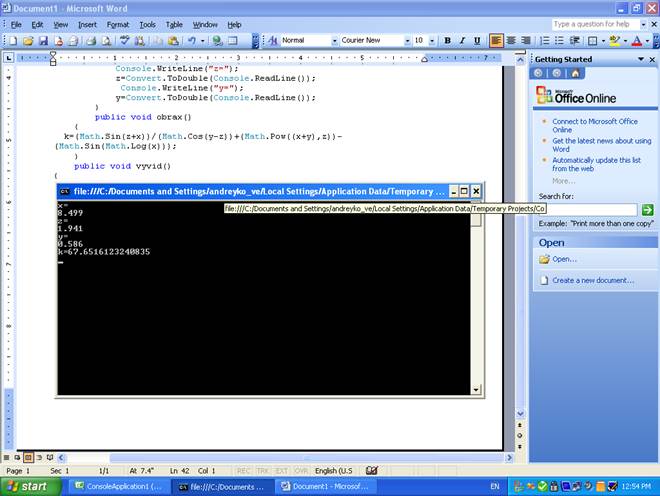The height and width of the screenshot is (496, 660).
Task: Click the Windows start button
Action: point(30,486)
